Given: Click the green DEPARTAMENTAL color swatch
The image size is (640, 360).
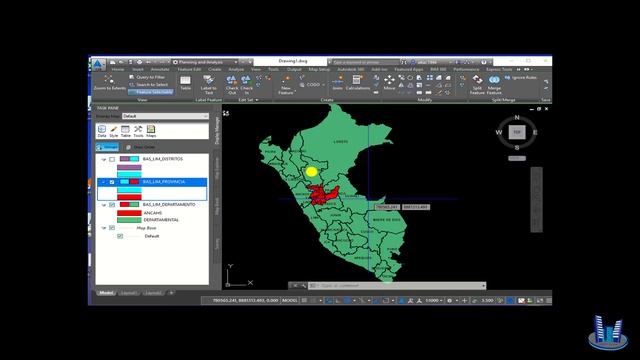Looking at the screenshot, I should pos(129,220).
